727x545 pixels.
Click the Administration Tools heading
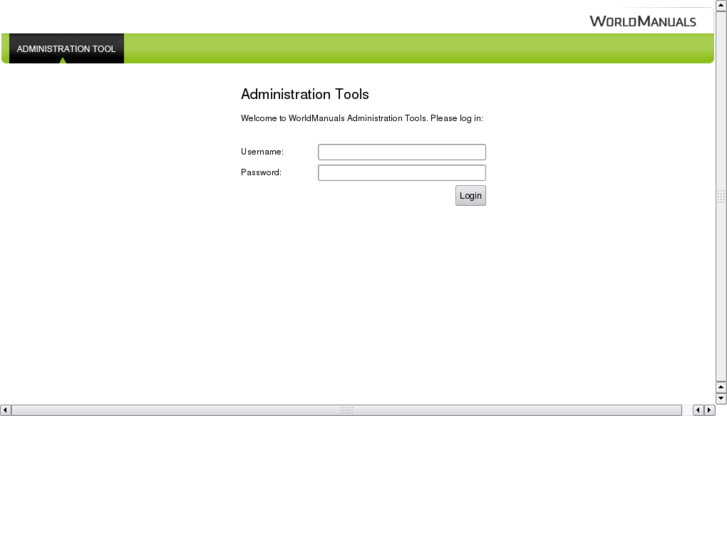tap(305, 94)
